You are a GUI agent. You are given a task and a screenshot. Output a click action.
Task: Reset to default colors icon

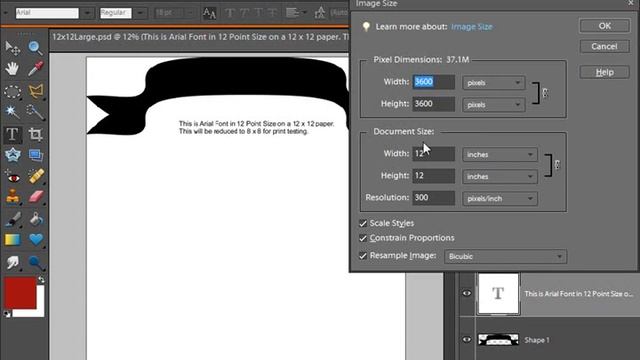point(7,313)
